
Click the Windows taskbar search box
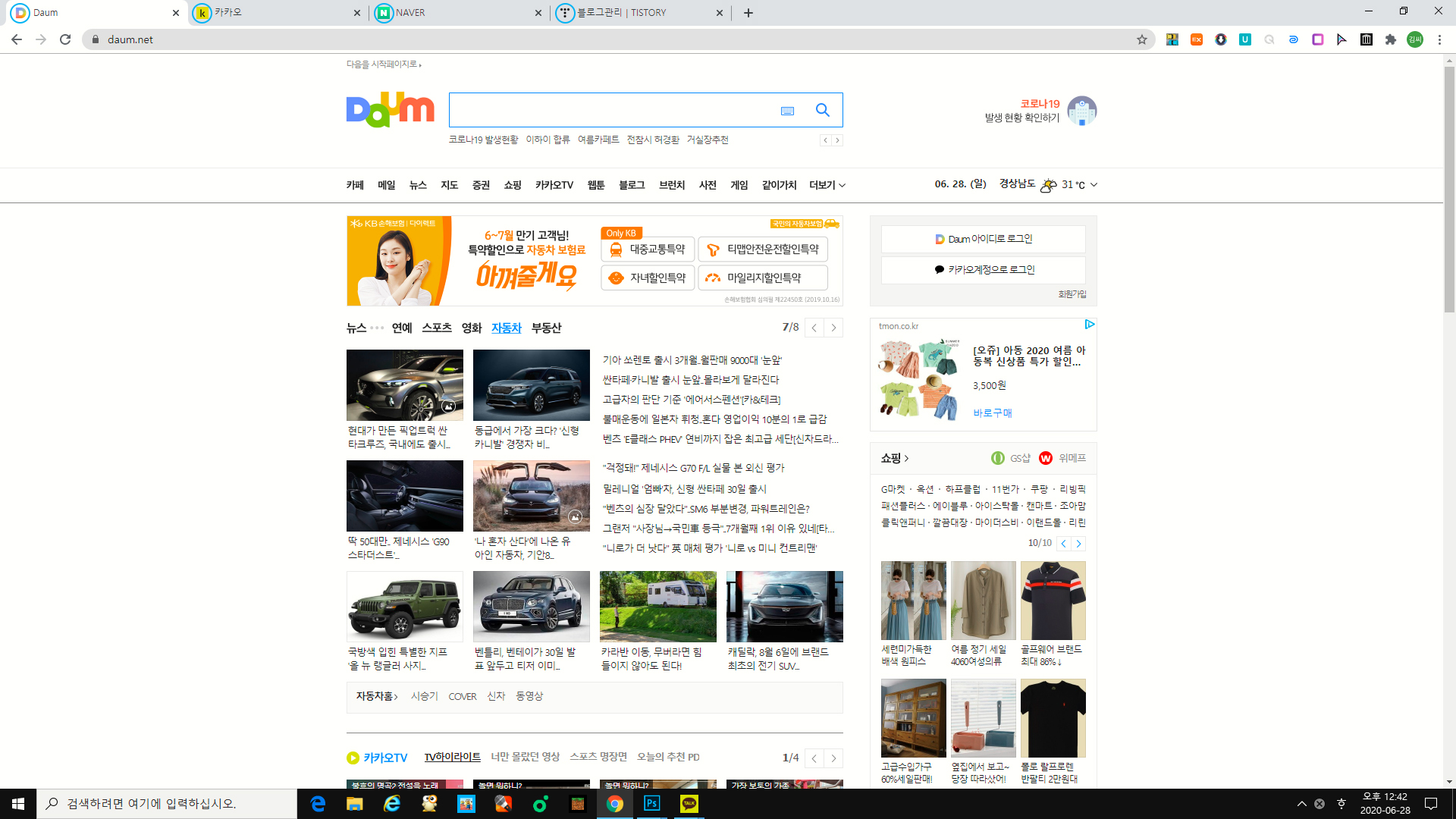click(x=167, y=804)
